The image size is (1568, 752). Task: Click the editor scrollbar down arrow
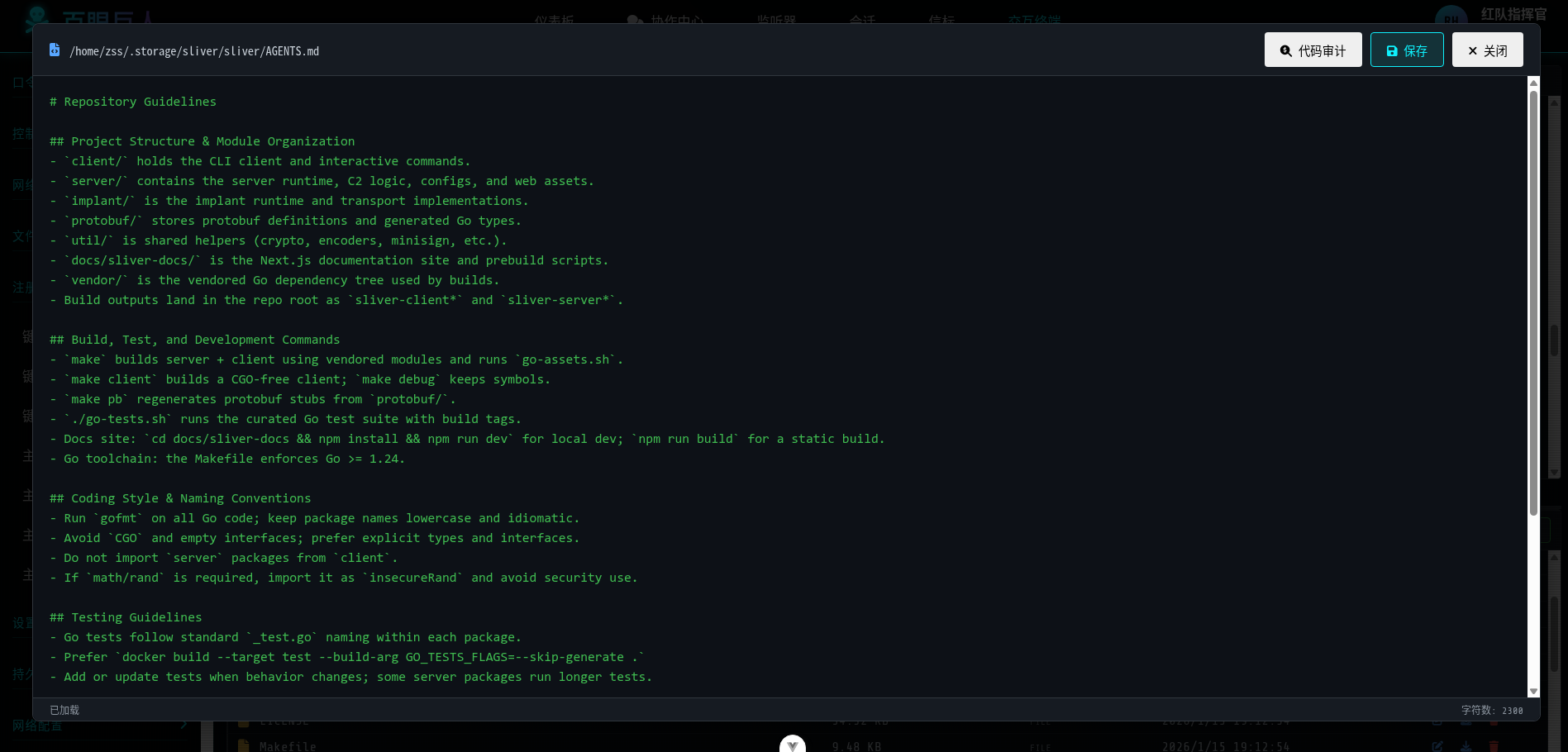click(x=1533, y=691)
